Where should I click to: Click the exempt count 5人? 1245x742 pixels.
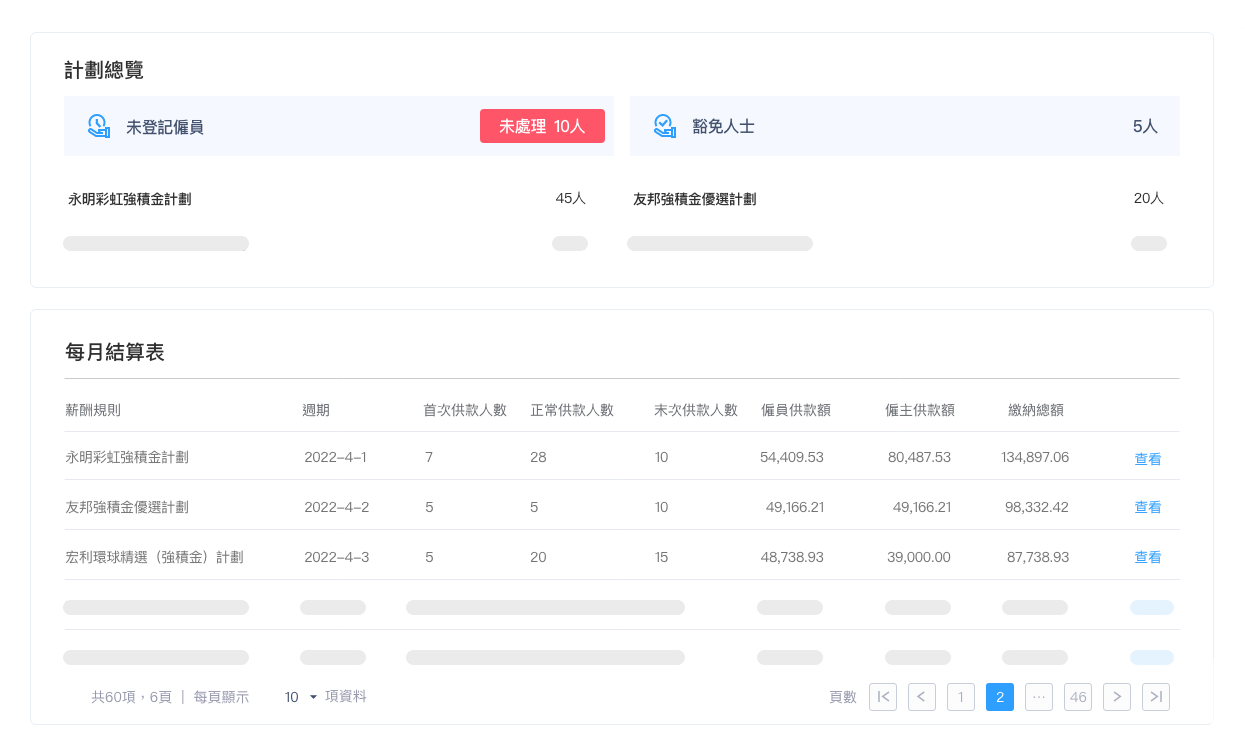click(1145, 126)
